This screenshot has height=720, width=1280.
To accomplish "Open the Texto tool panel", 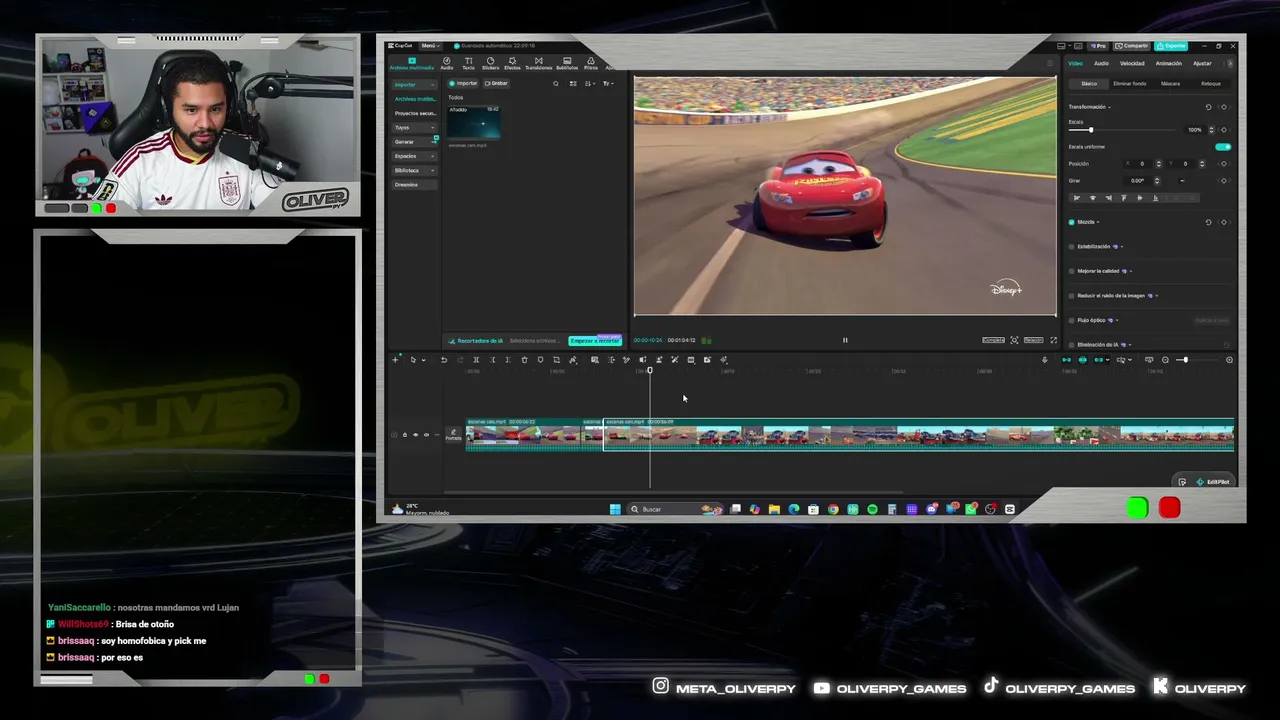I will [468, 63].
